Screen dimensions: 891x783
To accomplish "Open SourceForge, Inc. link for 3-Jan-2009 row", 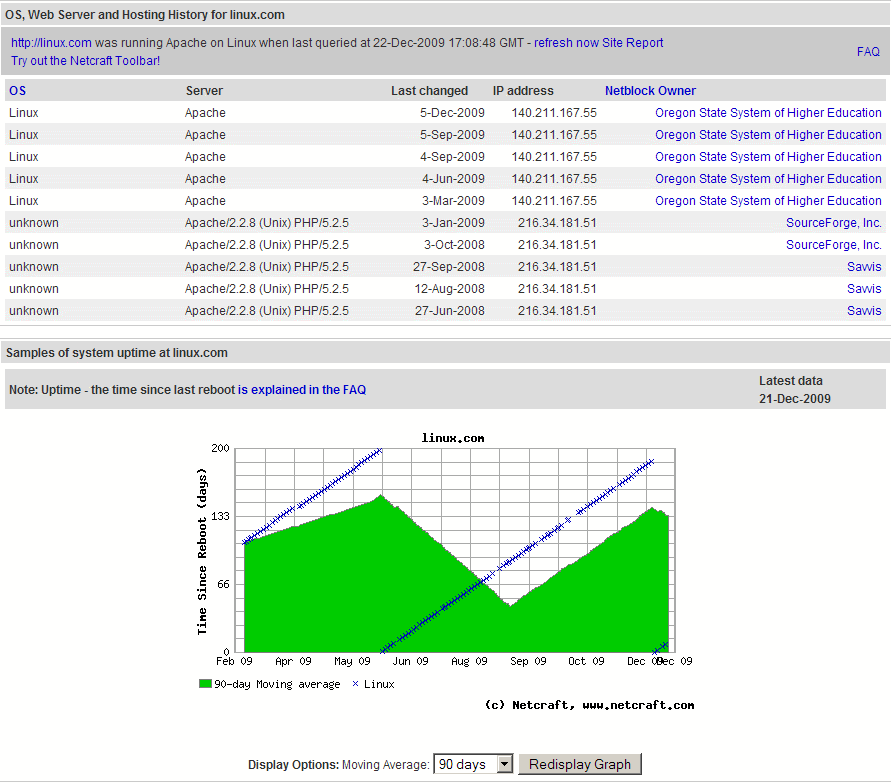I will pos(833,223).
